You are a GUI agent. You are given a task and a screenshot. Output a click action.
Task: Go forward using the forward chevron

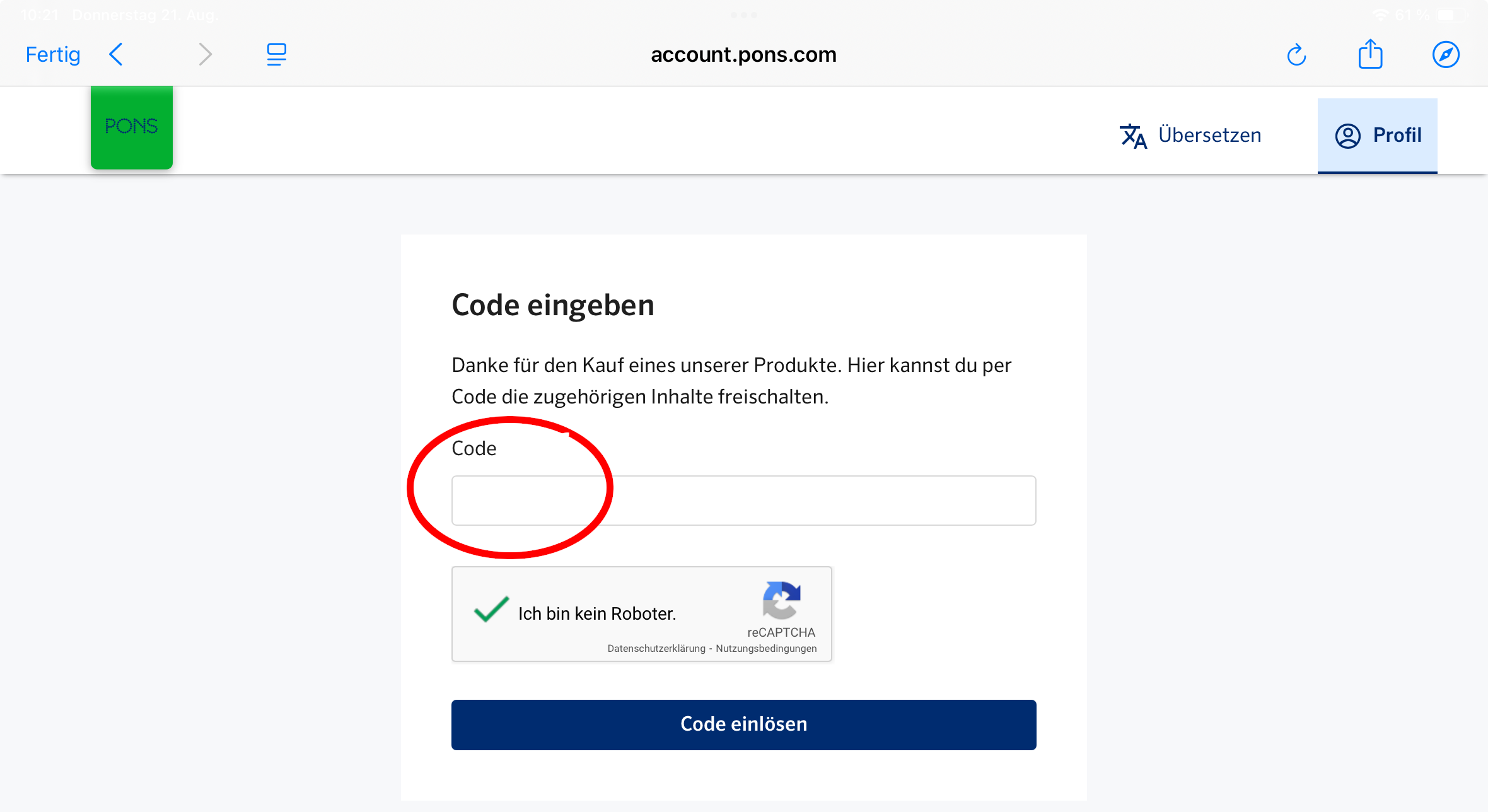tap(205, 55)
